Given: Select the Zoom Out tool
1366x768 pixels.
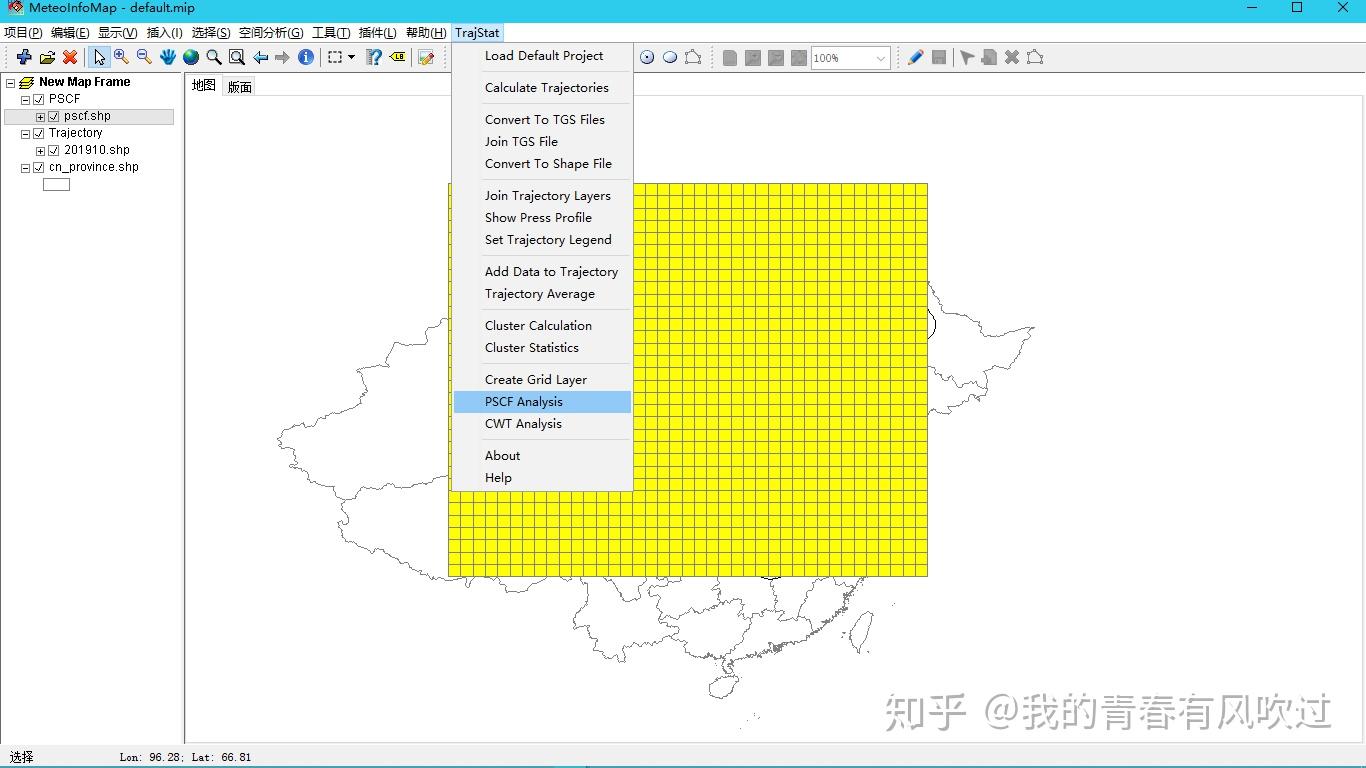Looking at the screenshot, I should click(143, 57).
